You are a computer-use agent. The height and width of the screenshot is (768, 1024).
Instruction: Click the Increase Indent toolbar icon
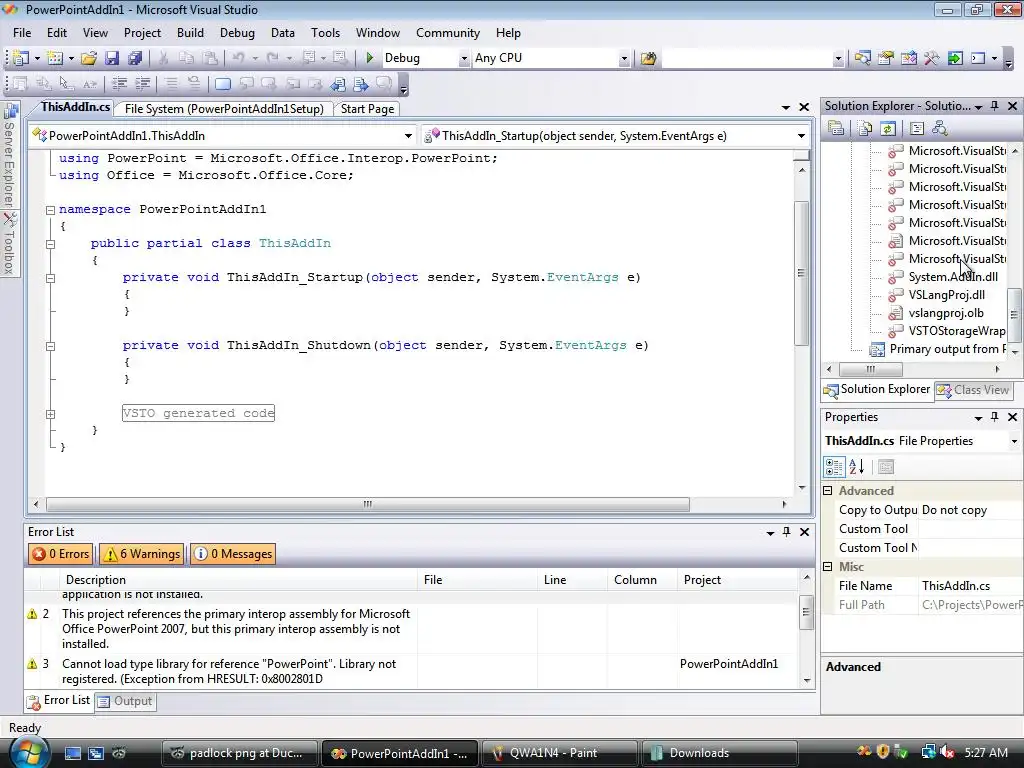(x=142, y=84)
